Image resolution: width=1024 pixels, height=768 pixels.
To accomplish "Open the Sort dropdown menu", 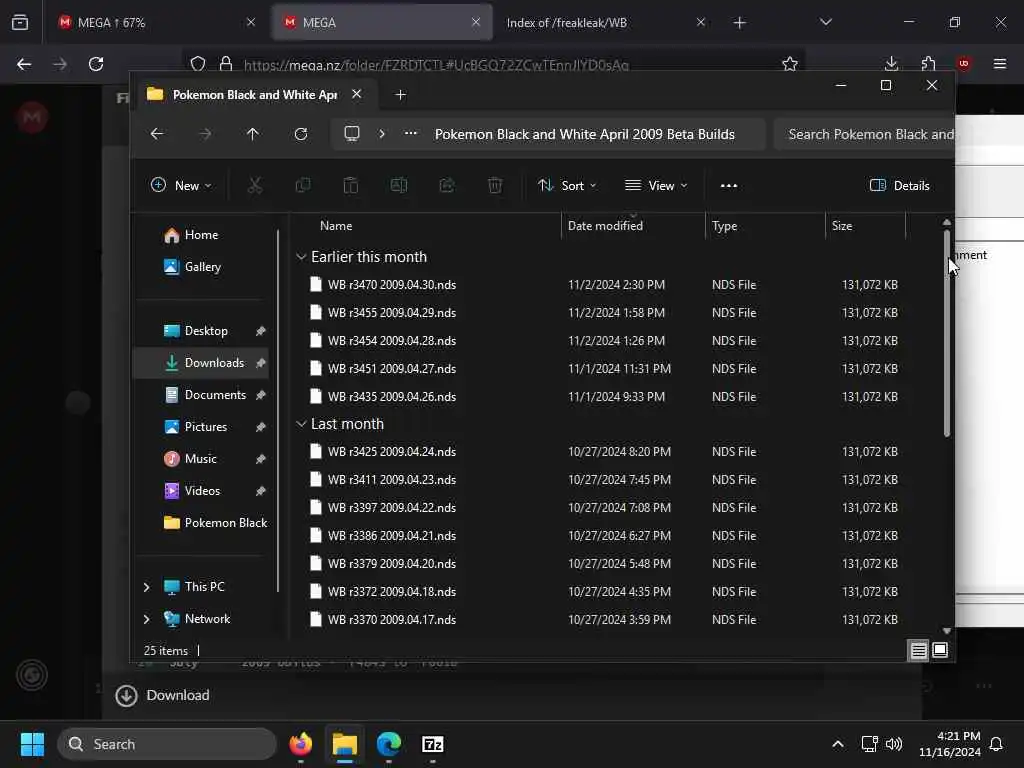I will click(x=567, y=185).
